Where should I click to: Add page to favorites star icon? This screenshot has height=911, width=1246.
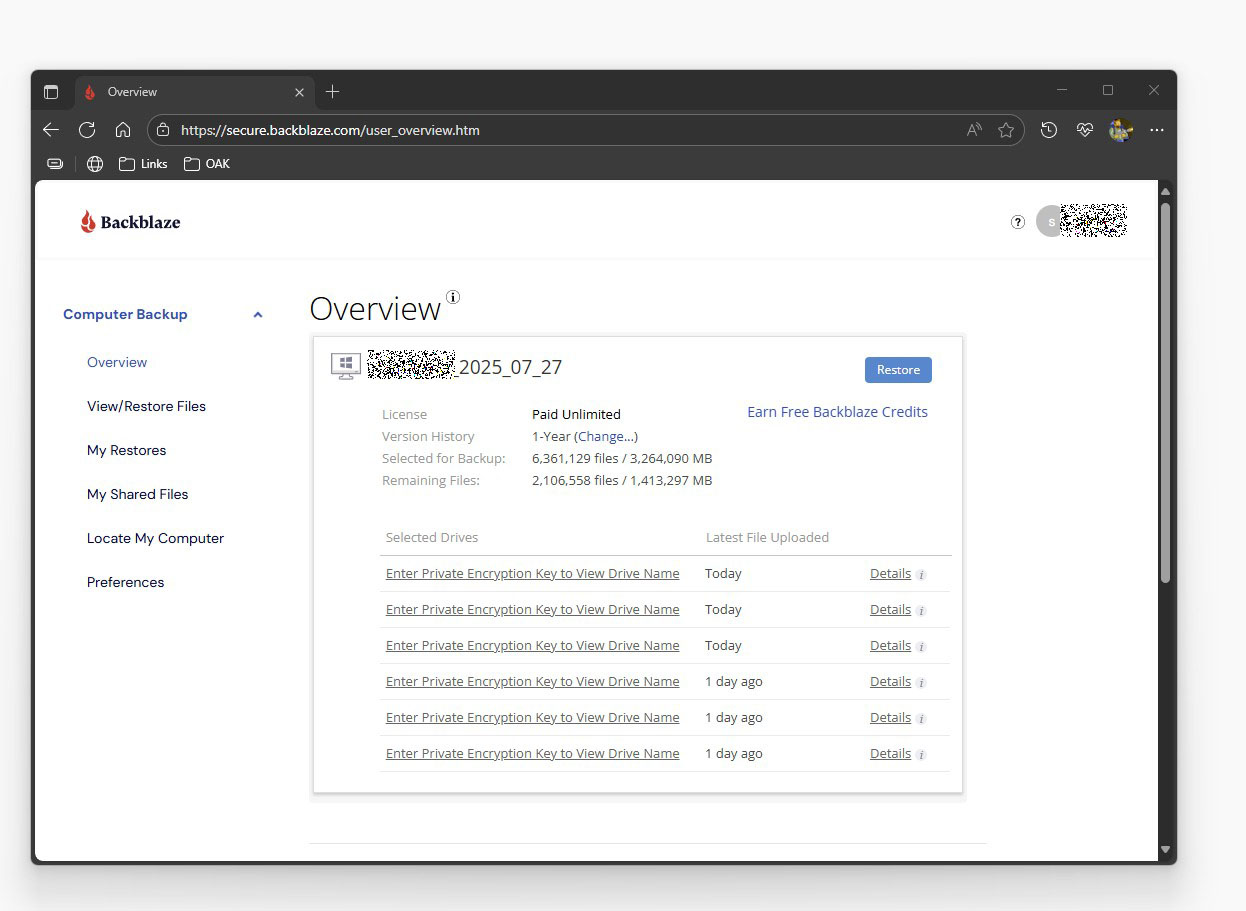coord(1006,130)
